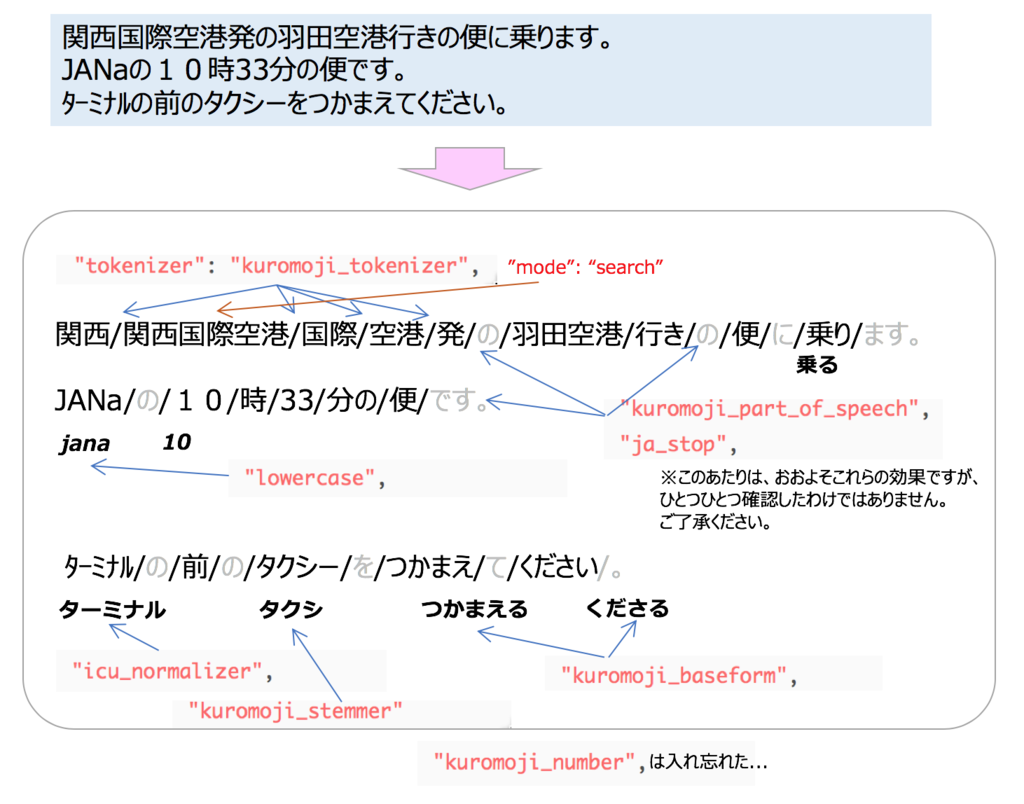Click the token JANa in tokenized line
This screenshot has height=804, width=1024.
88,400
